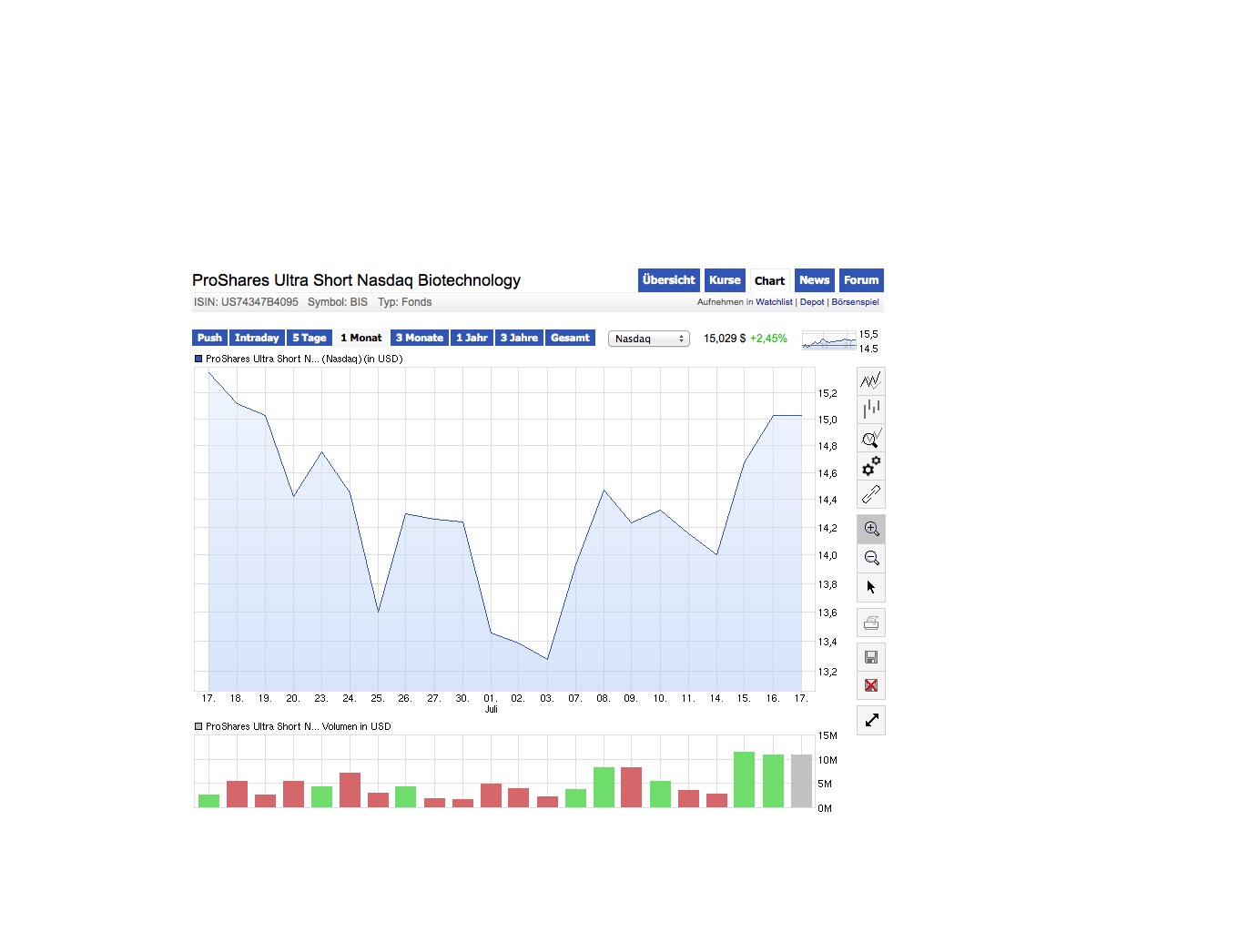Add to Watchlist link

(x=774, y=302)
